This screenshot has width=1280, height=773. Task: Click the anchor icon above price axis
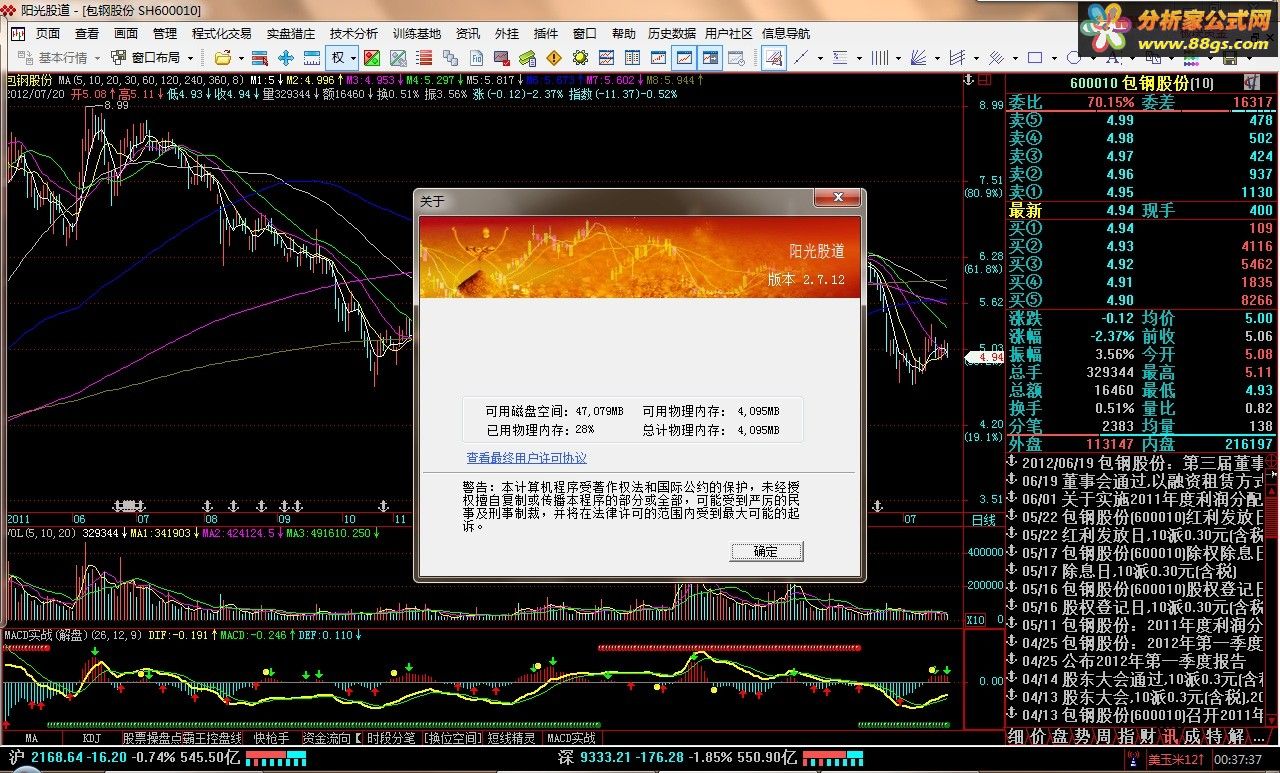pyautogui.click(x=968, y=79)
